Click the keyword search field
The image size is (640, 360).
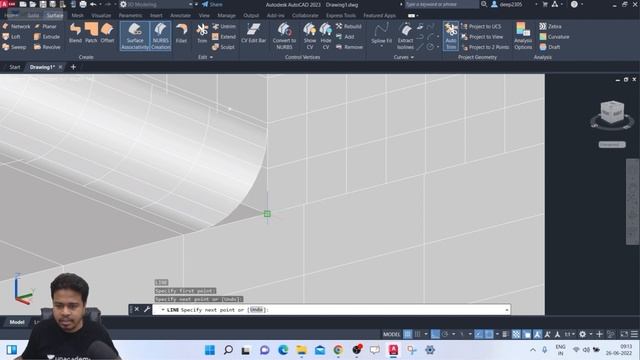point(441,4)
